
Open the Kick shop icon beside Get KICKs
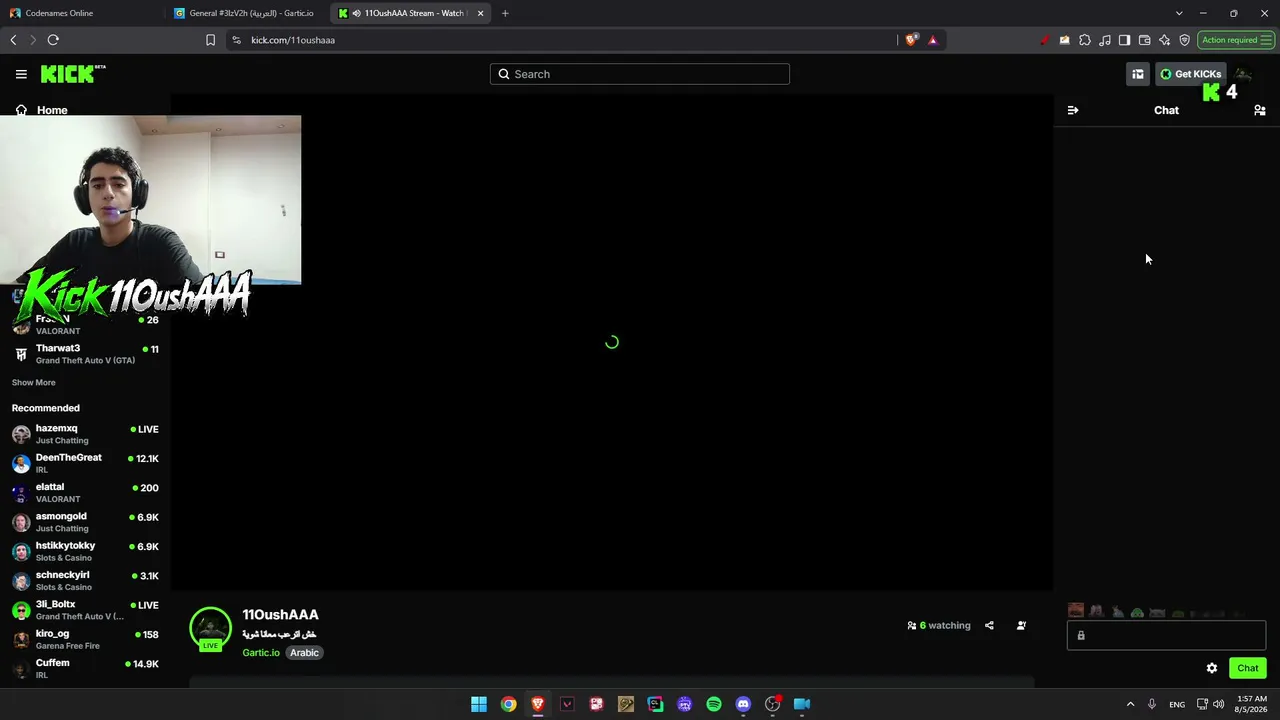click(x=1138, y=74)
